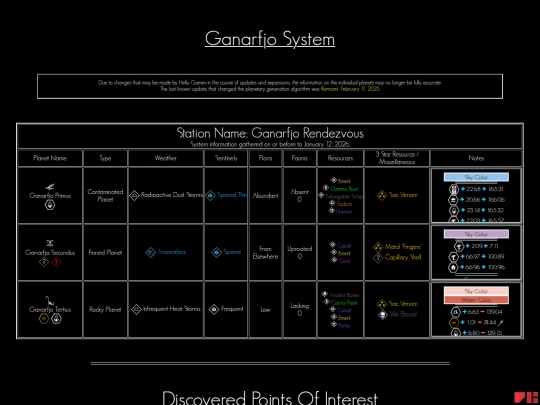Viewport: 540px width, 405px height.
Task: Click the hexagon icon beside coordinates 22.68
Action: pos(454,189)
